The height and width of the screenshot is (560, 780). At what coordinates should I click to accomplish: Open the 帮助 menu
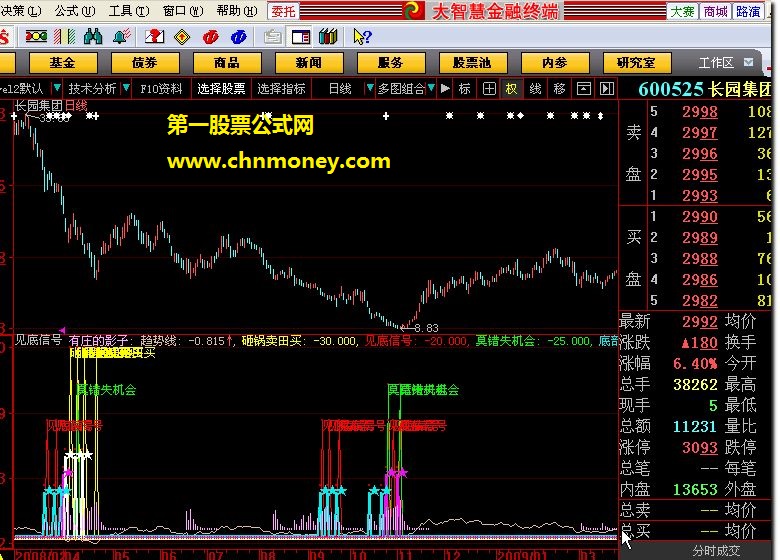coord(237,11)
